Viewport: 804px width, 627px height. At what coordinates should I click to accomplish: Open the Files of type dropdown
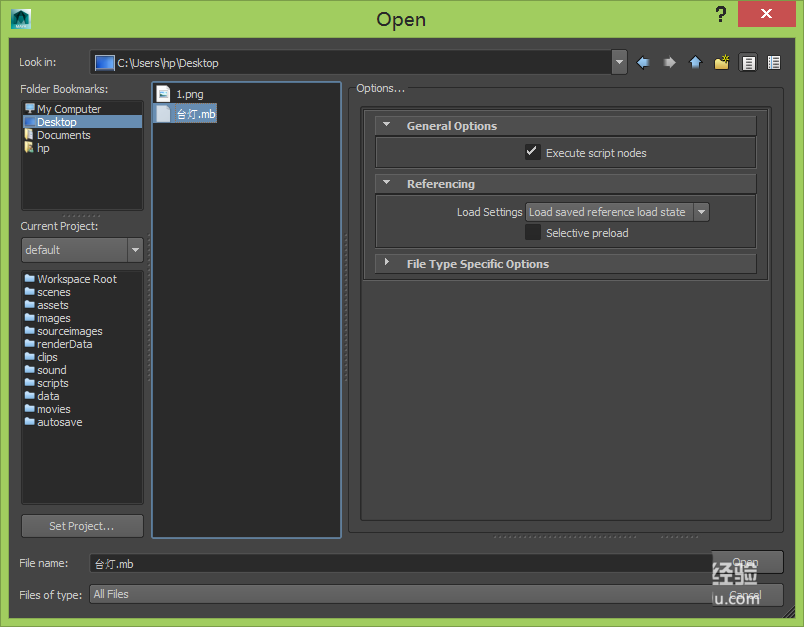click(x=400, y=594)
